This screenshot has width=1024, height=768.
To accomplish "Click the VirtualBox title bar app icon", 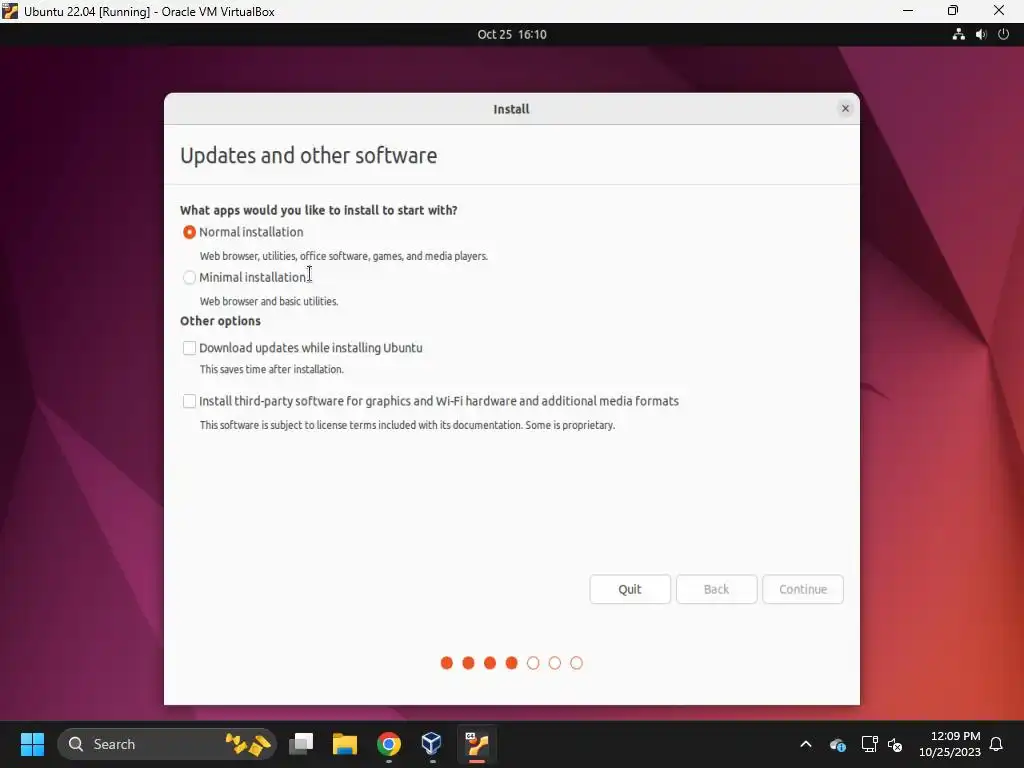I will [10, 11].
